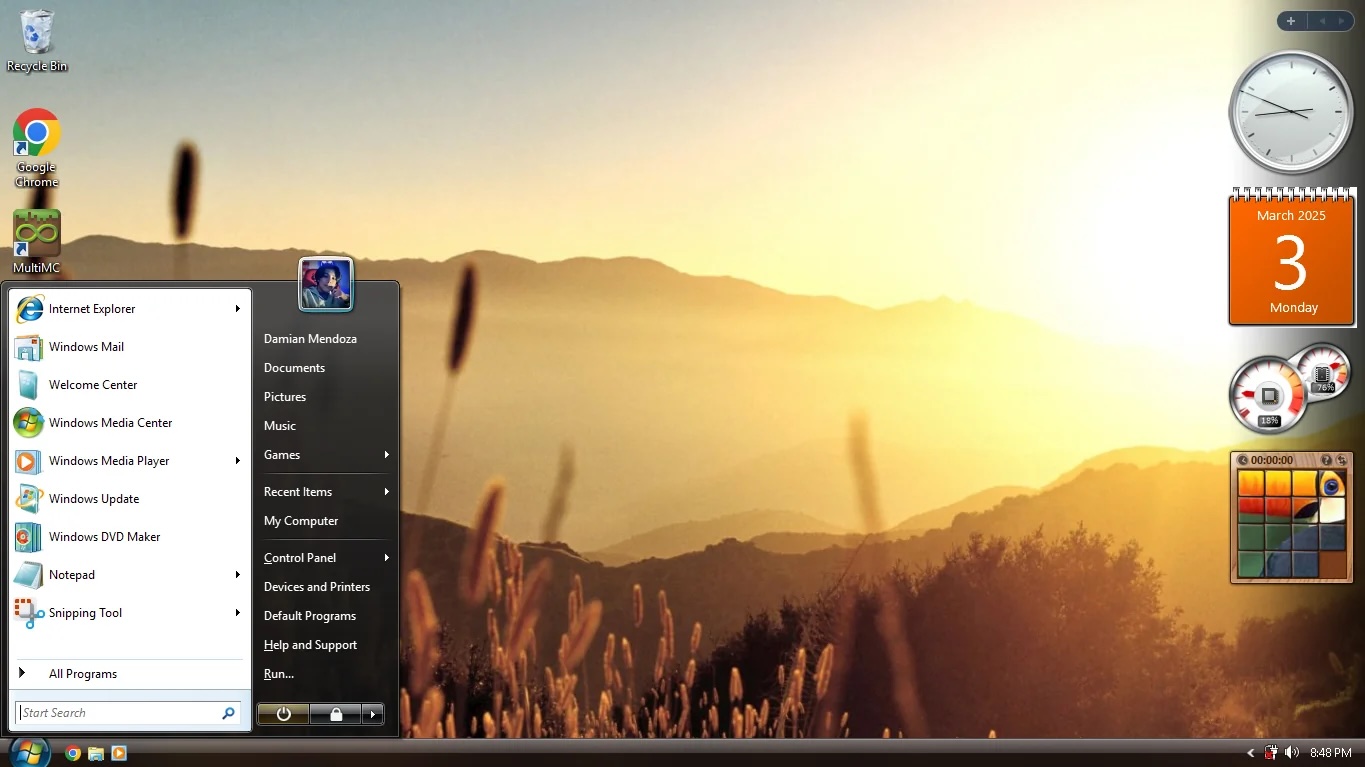The image size is (1365, 767).
Task: Launch Windows Update
Action: (95, 499)
